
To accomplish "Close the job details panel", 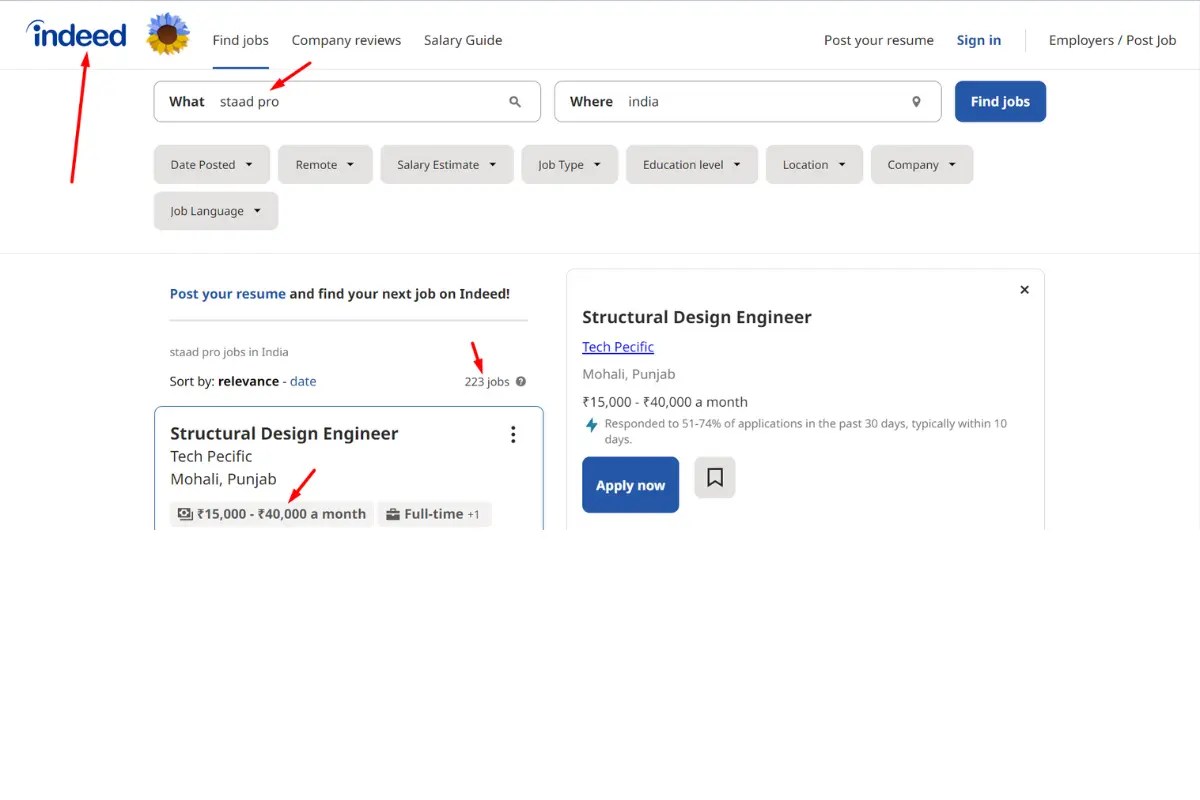I will pyautogui.click(x=1024, y=290).
